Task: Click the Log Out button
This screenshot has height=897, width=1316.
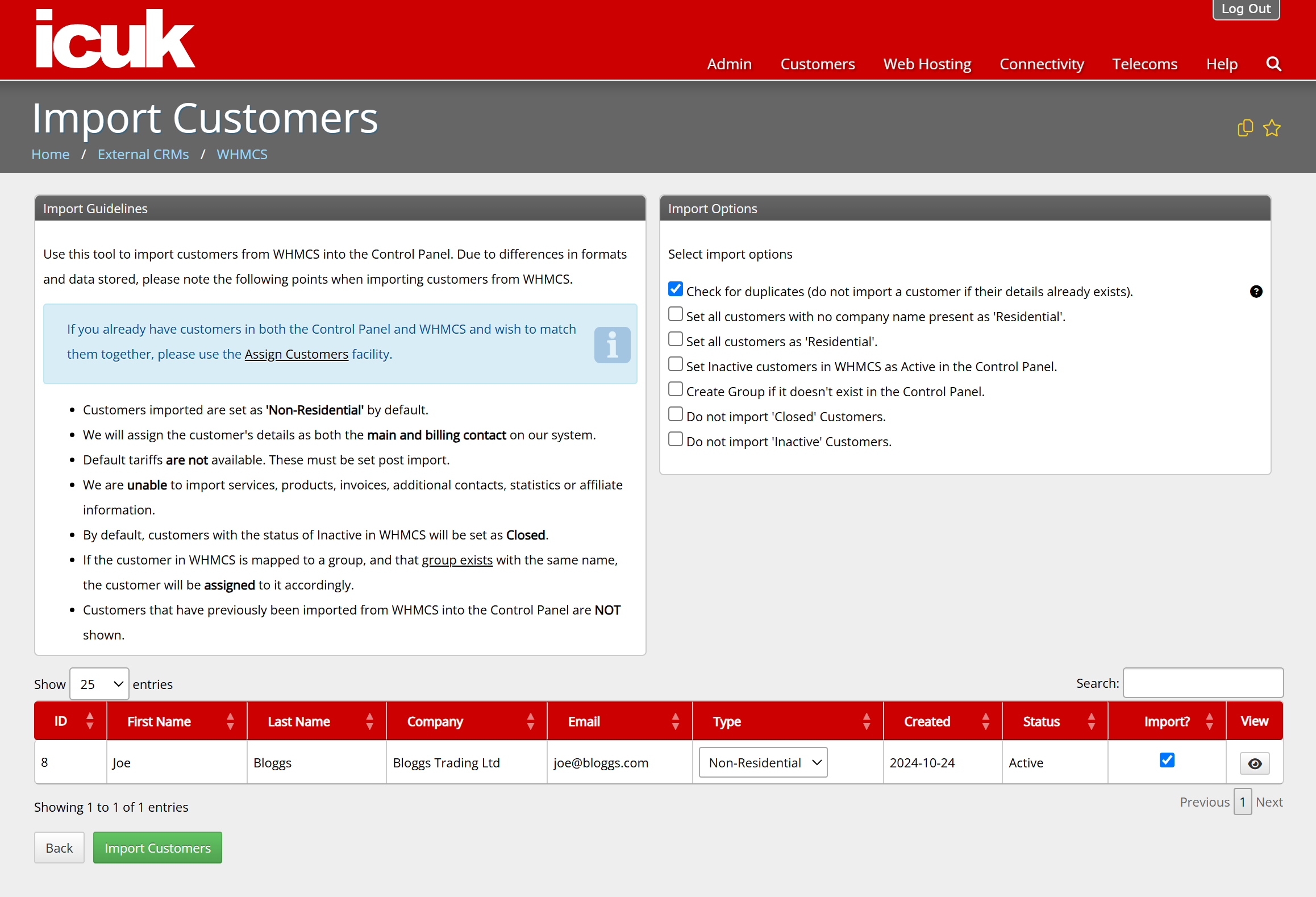Action: 1246,9
